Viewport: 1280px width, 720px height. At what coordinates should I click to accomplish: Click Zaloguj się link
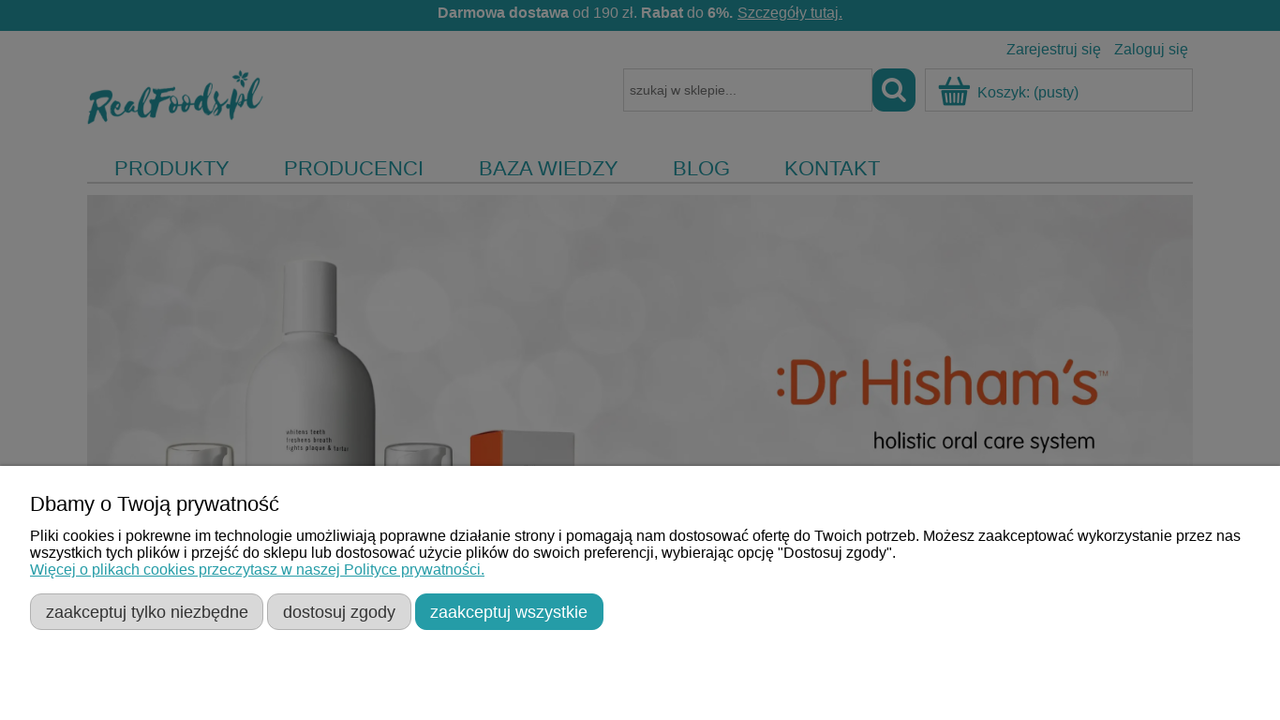[1151, 49]
